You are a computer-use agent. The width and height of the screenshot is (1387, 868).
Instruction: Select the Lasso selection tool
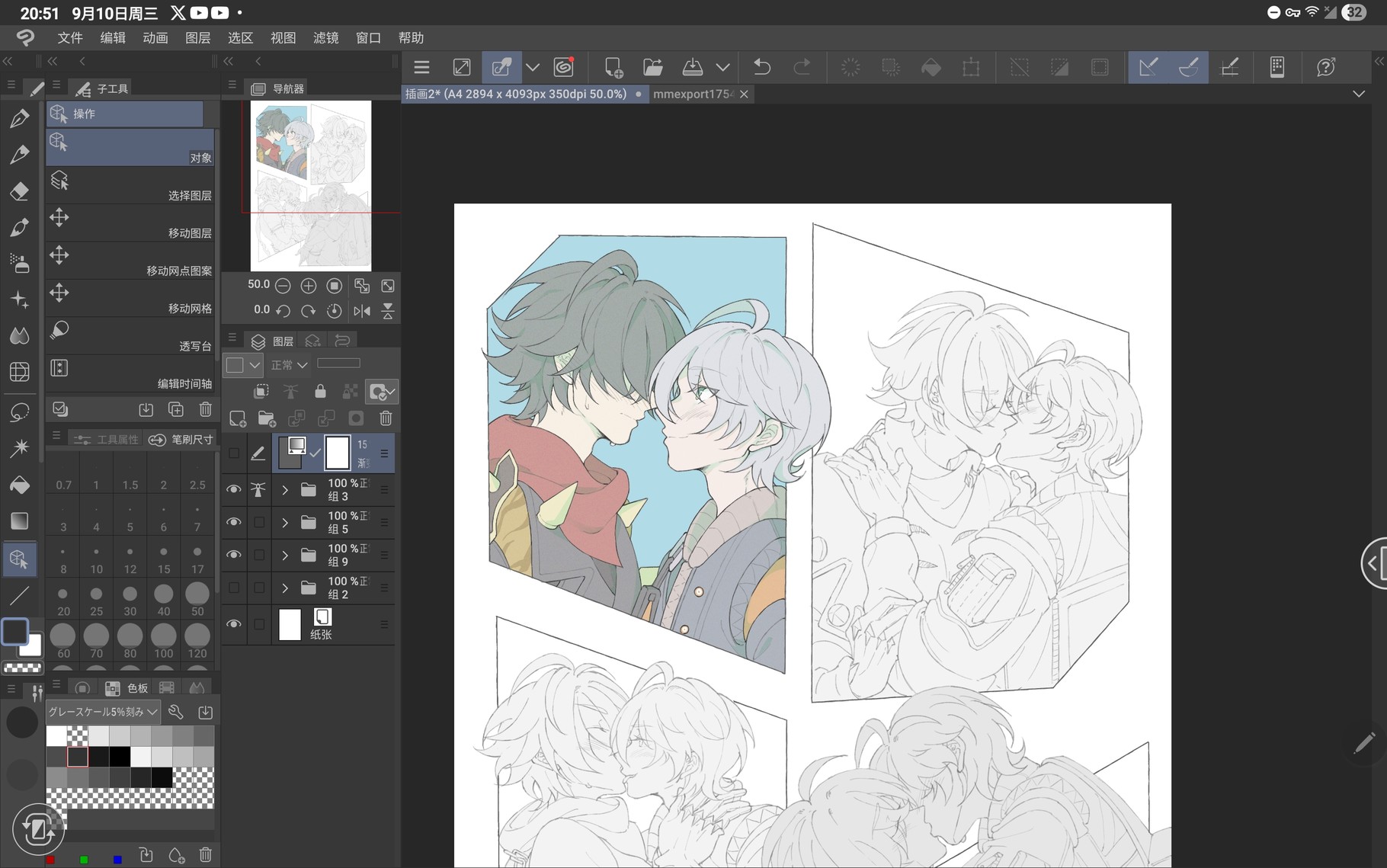click(20, 412)
